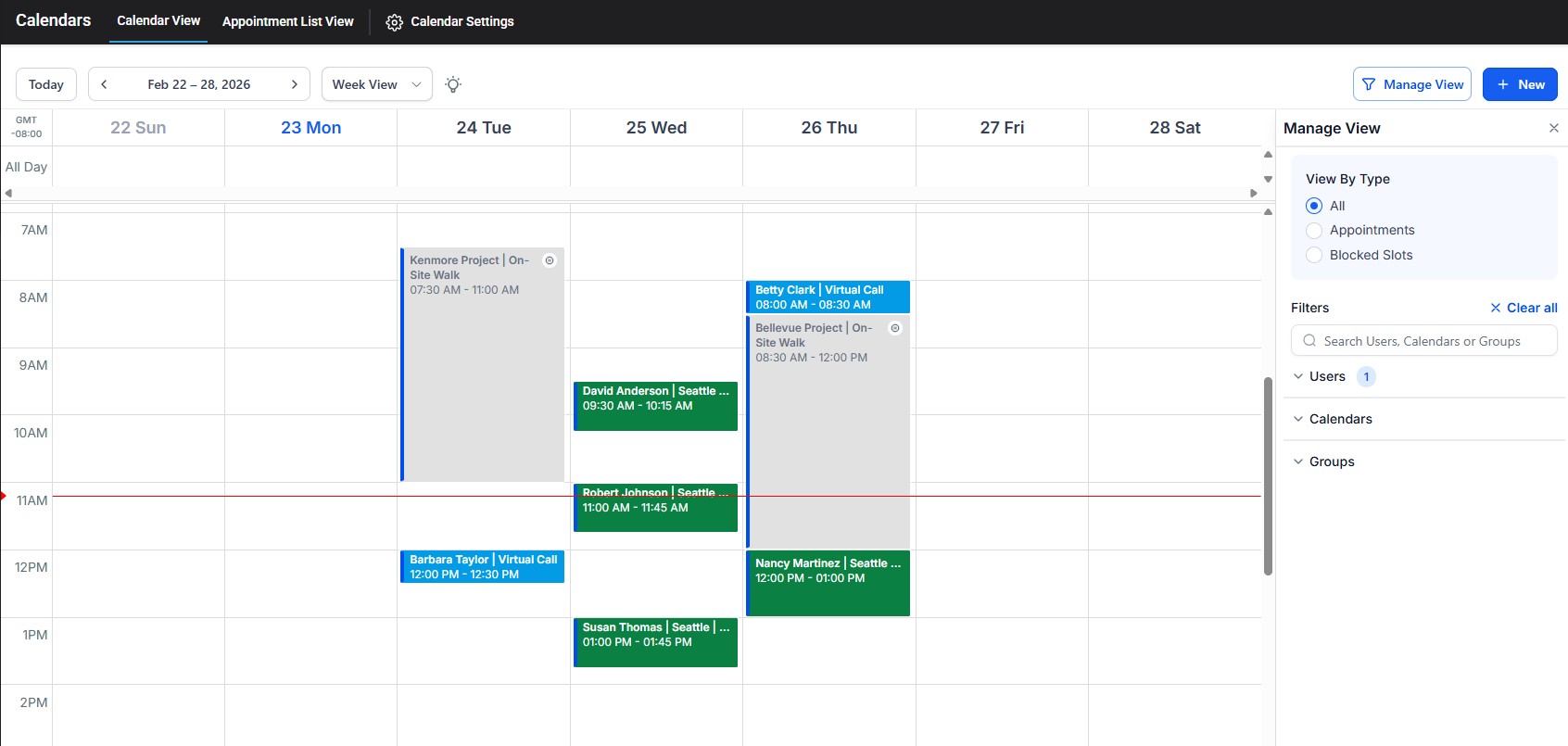Close the Manage View panel
This screenshot has width=1568, height=746.
1554,128
